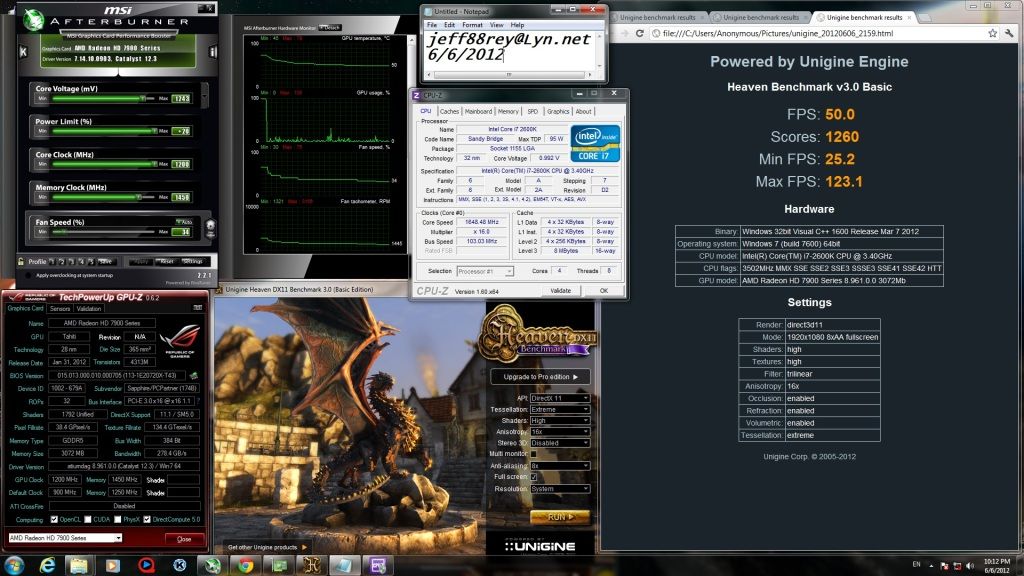The width and height of the screenshot is (1024, 576).
Task: Enable the Multi monitor checkbox
Action: point(533,454)
